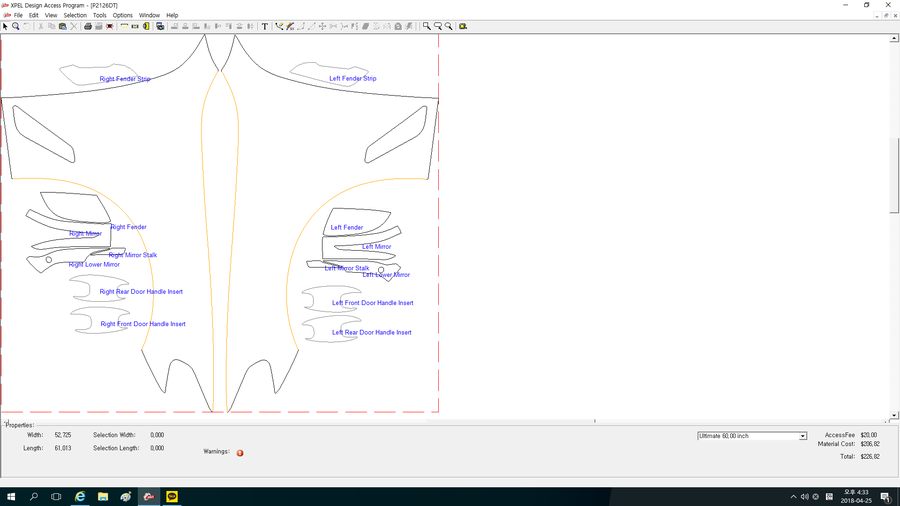
Task: Click the delete X icon
Action: pyautogui.click(x=73, y=26)
